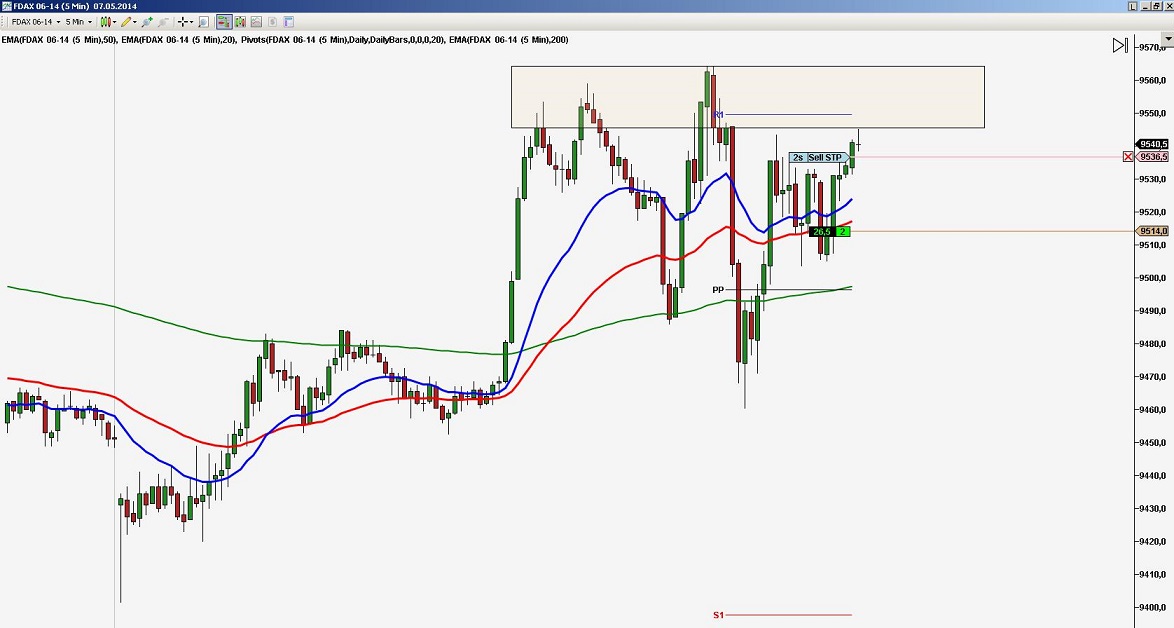Click the play arrow above the price axis
Screen dimensions: 1174x628
(1119, 44)
